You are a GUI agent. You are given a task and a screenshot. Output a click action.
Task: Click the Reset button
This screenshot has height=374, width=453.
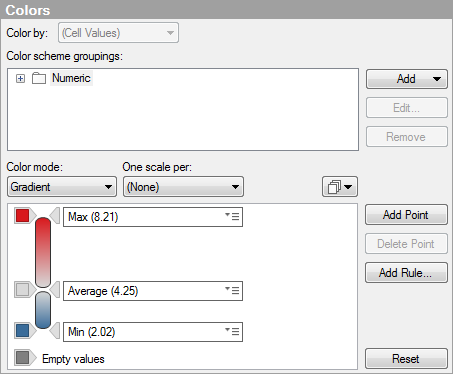406,359
